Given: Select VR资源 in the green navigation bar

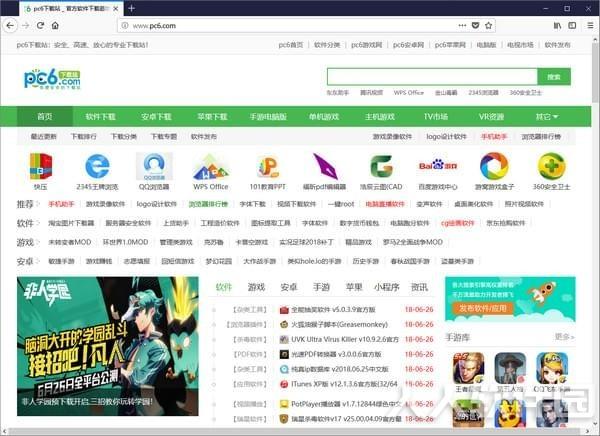Looking at the screenshot, I should click(492, 116).
